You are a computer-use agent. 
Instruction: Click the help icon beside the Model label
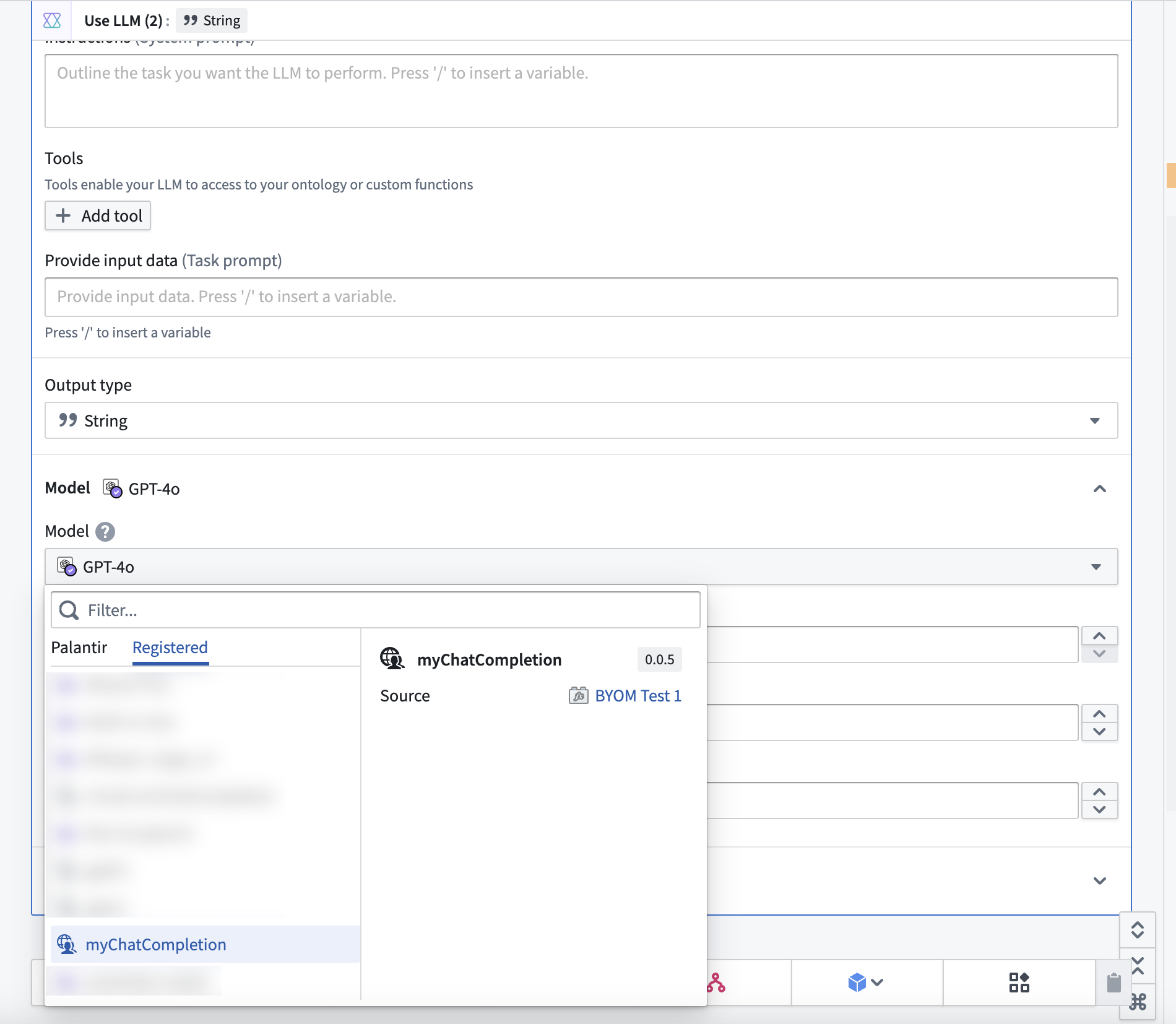tap(105, 532)
